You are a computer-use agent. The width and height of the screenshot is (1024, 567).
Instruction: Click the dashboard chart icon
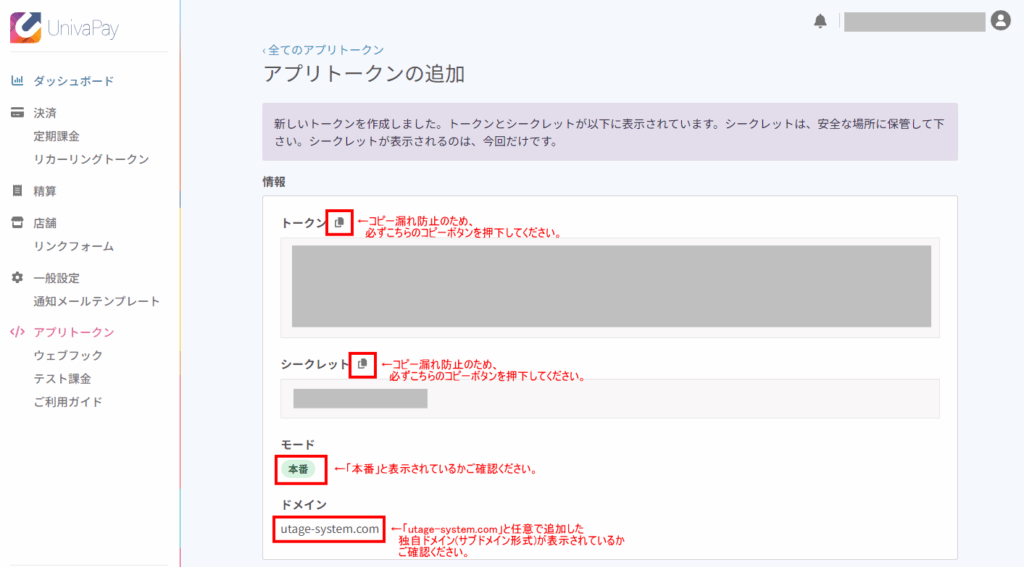(18, 81)
